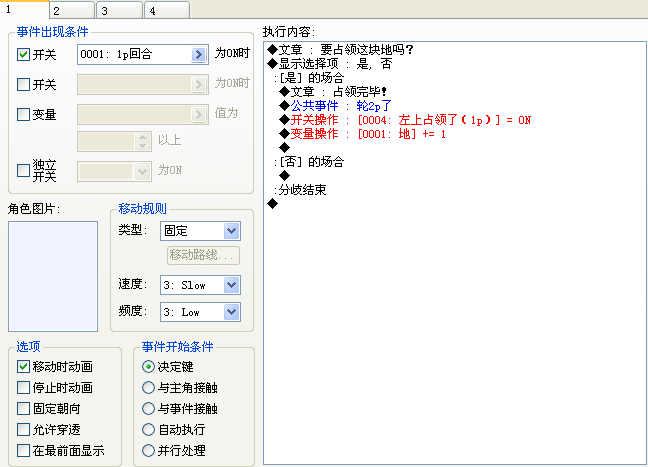Viewport: 648px width, 467px height.
Task: Select command line 文章：占领完毕!
Action: coord(333,92)
